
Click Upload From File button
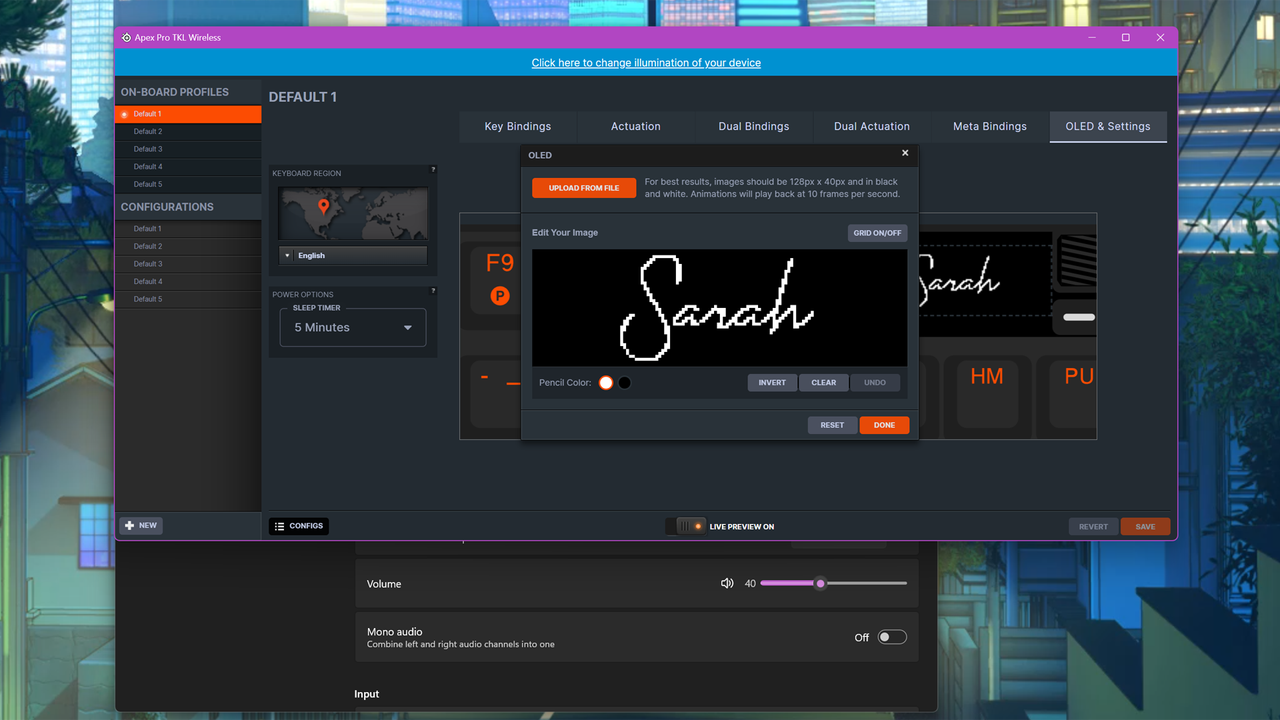(584, 188)
